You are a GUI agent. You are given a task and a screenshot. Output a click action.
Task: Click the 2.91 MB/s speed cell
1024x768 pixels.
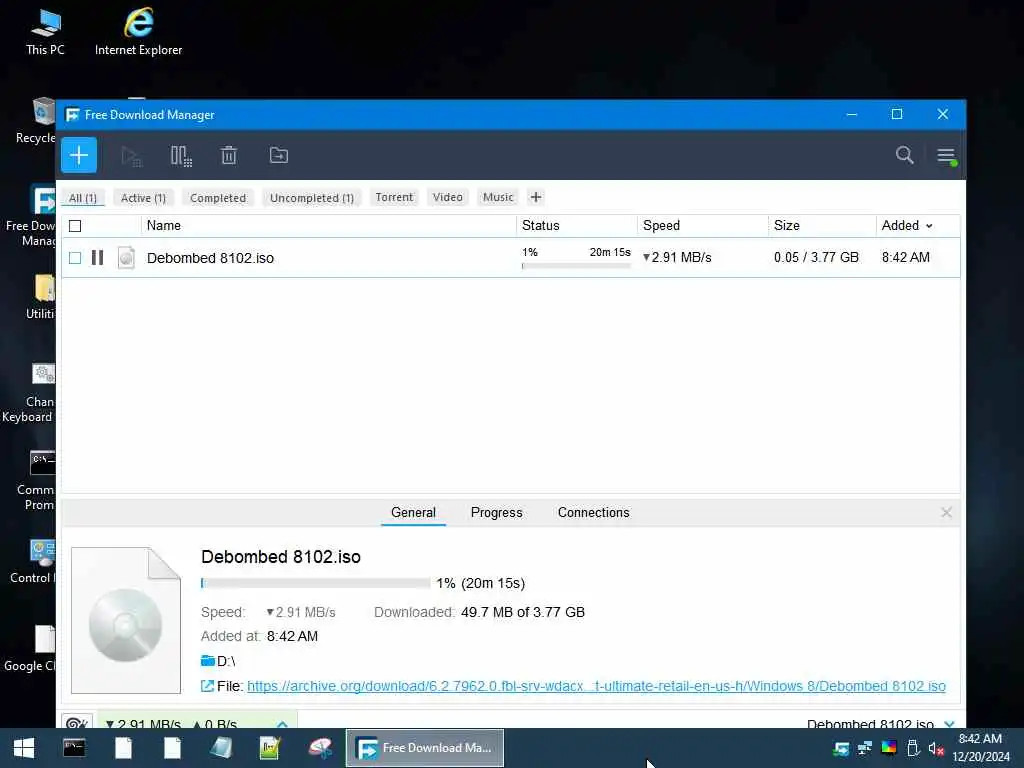pos(677,257)
